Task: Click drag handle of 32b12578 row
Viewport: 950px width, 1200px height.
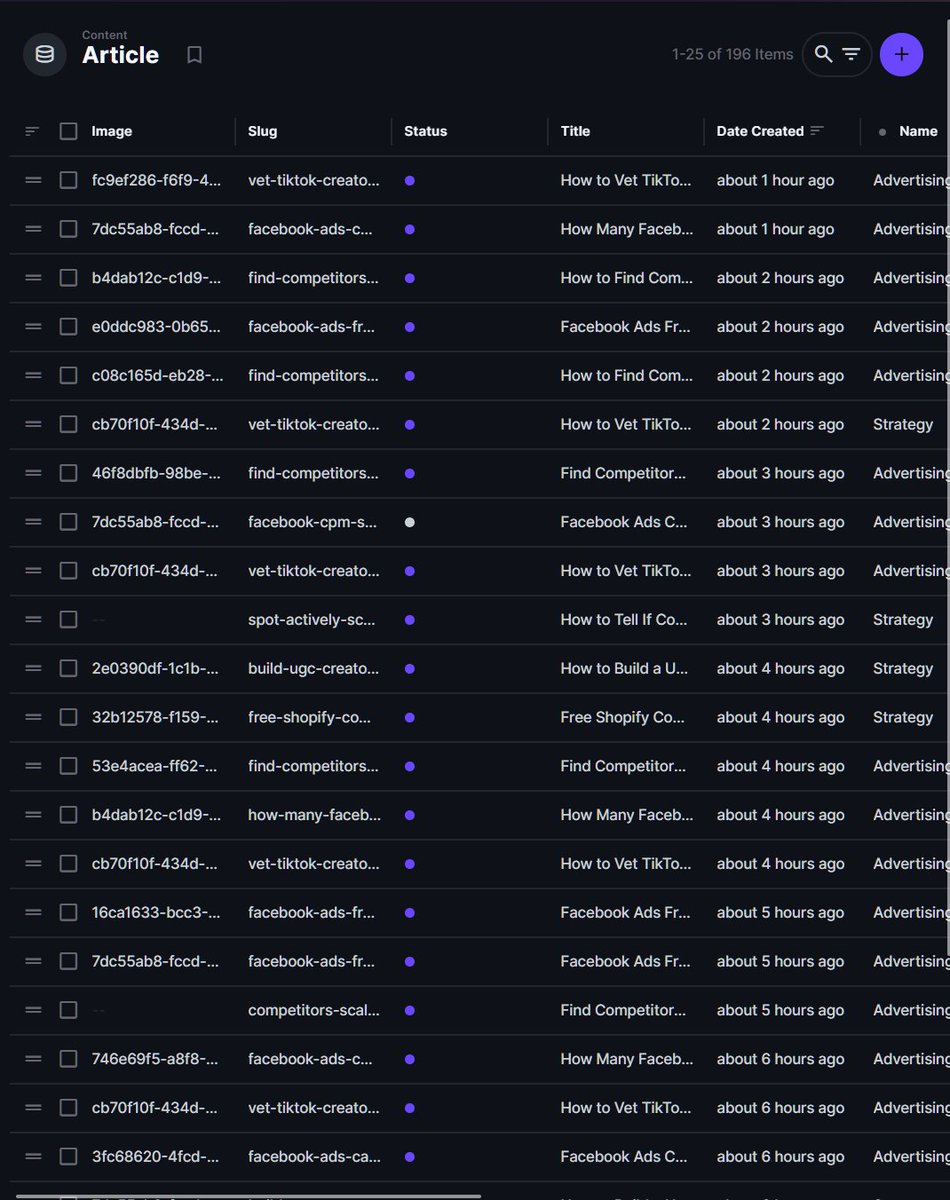Action: (x=33, y=717)
